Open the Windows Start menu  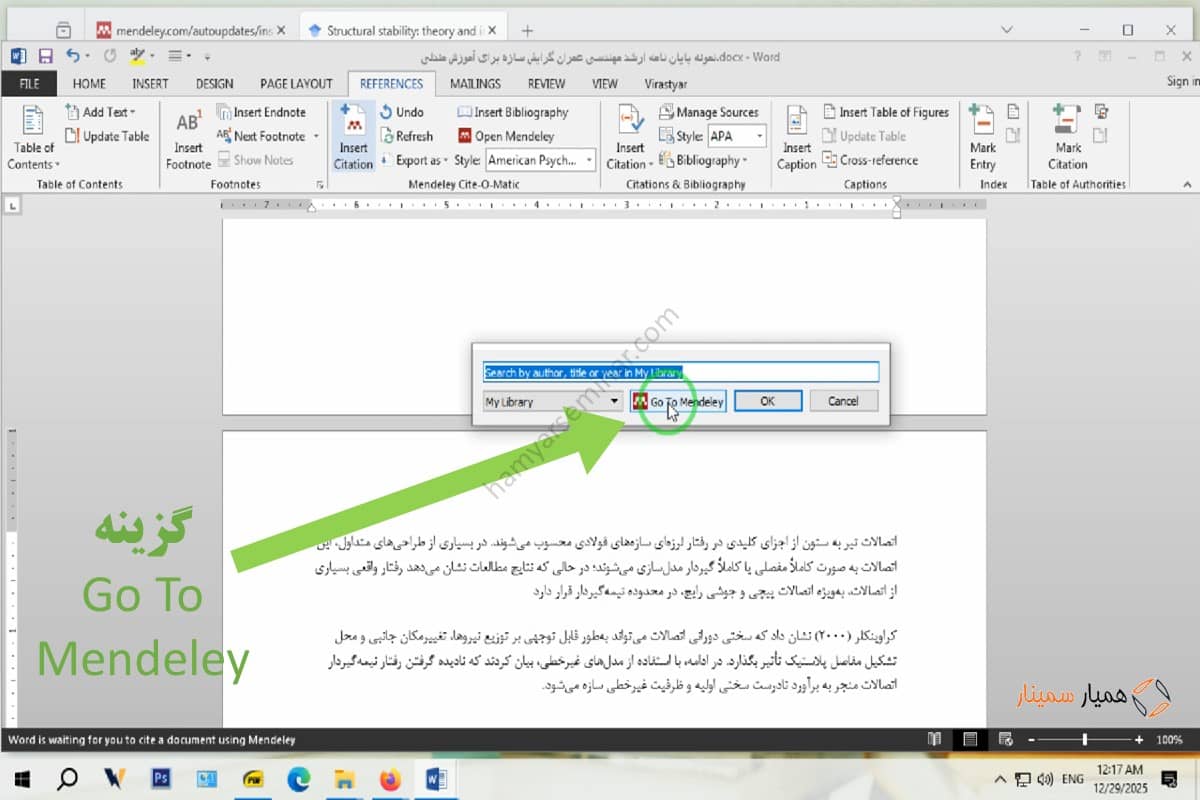pos(20,778)
